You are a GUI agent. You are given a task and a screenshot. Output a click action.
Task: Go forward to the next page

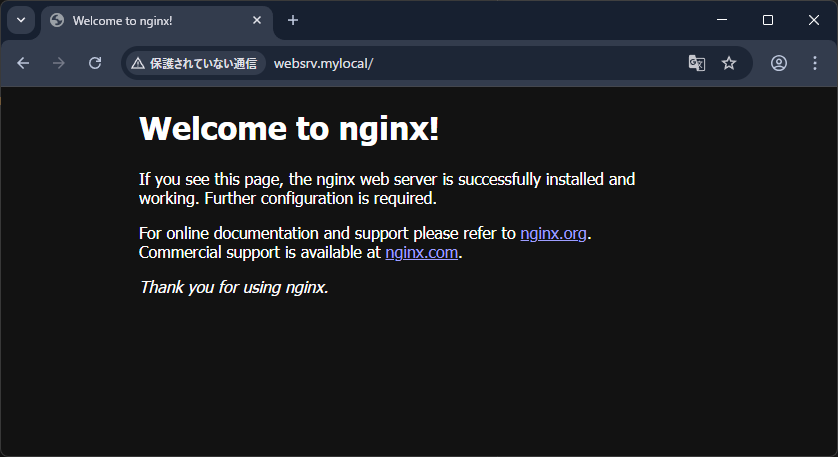pos(59,63)
